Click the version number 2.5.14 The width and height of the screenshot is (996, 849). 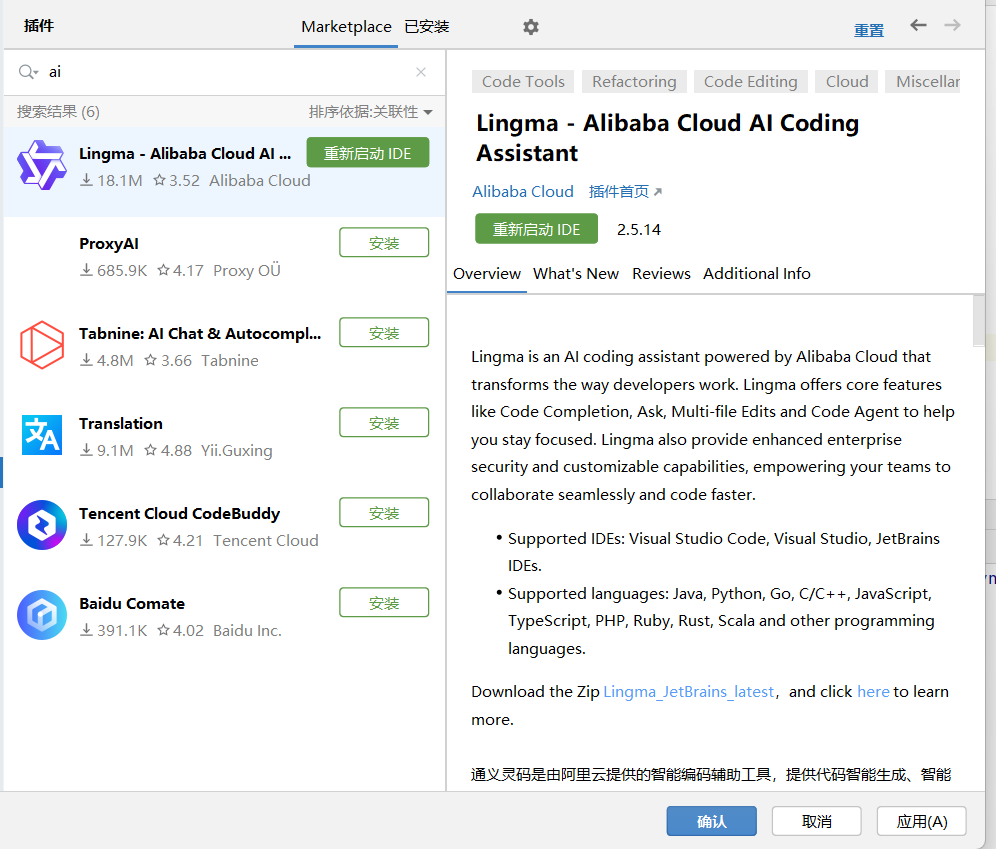click(638, 229)
